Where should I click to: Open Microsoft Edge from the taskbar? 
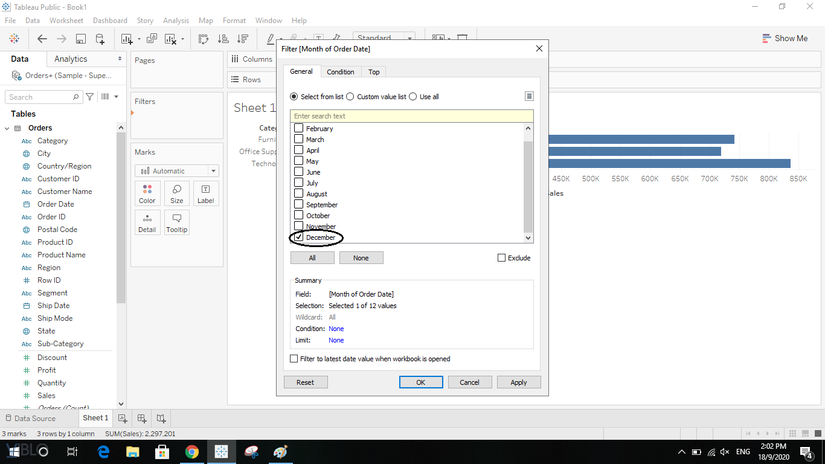pyautogui.click(x=103, y=452)
